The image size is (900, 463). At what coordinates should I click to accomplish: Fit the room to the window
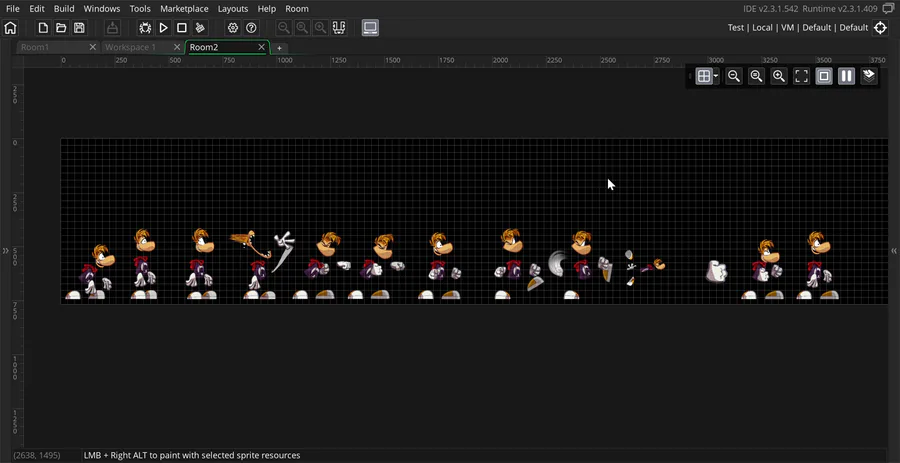point(801,76)
